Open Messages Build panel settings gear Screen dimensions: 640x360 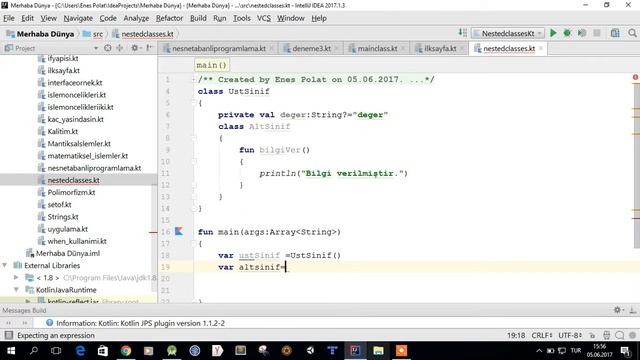coord(618,310)
